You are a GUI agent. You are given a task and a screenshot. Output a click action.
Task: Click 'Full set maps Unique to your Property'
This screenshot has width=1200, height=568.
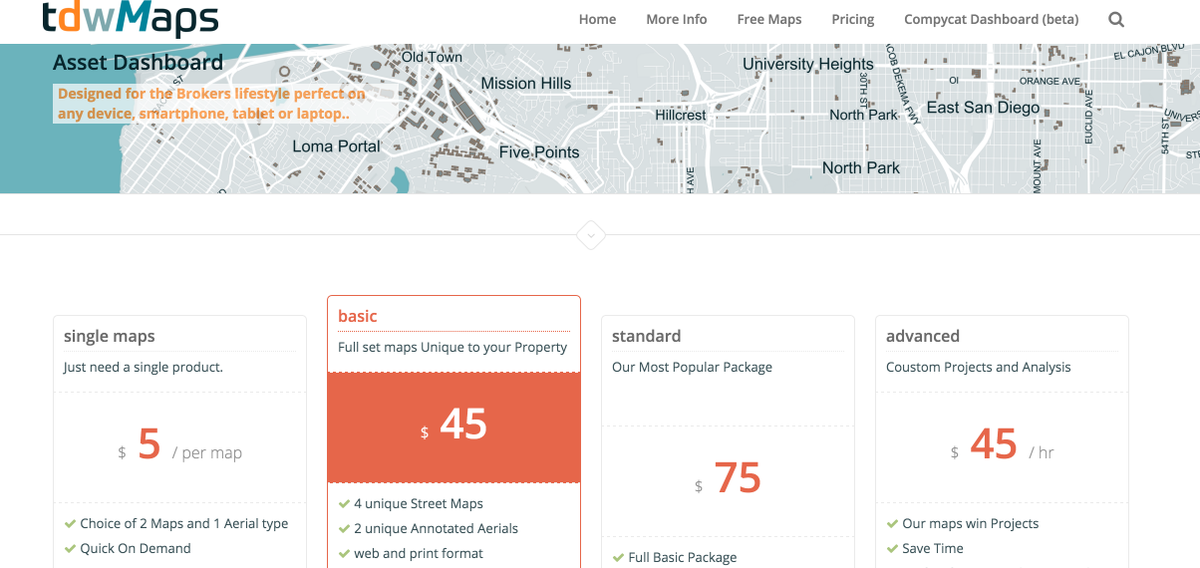[x=452, y=347]
